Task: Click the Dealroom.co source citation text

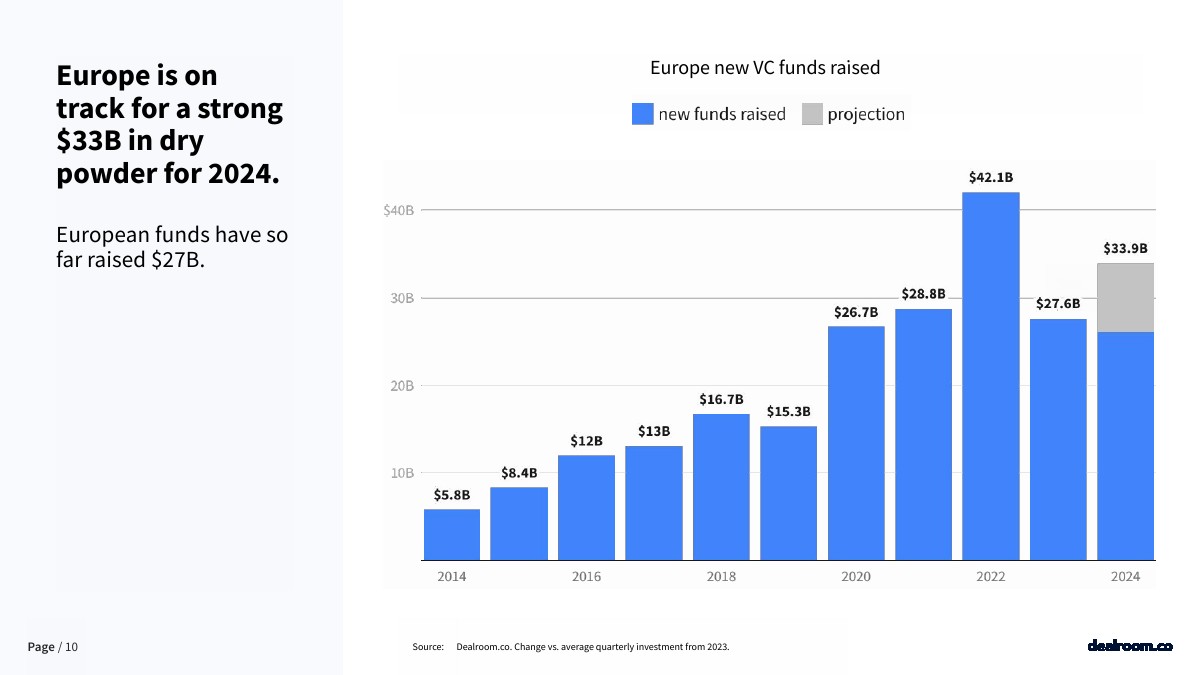Action: click(x=592, y=647)
